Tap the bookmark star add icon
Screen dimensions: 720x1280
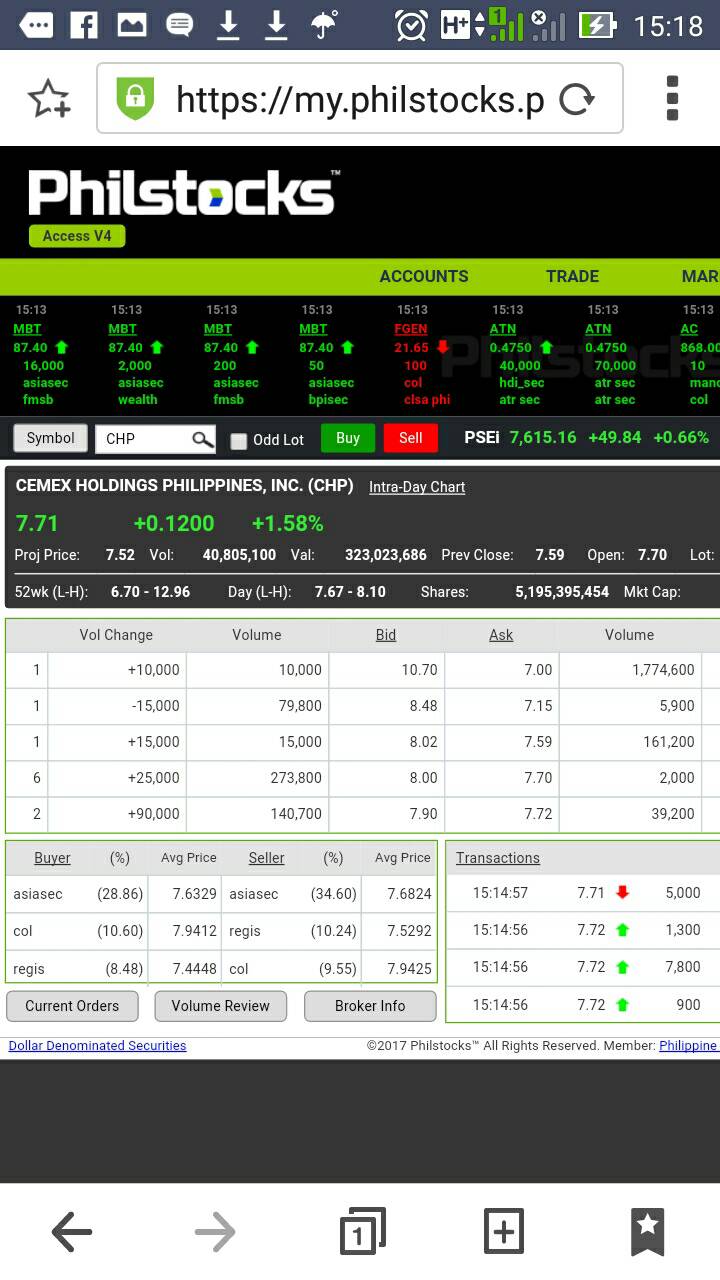pyautogui.click(x=49, y=99)
